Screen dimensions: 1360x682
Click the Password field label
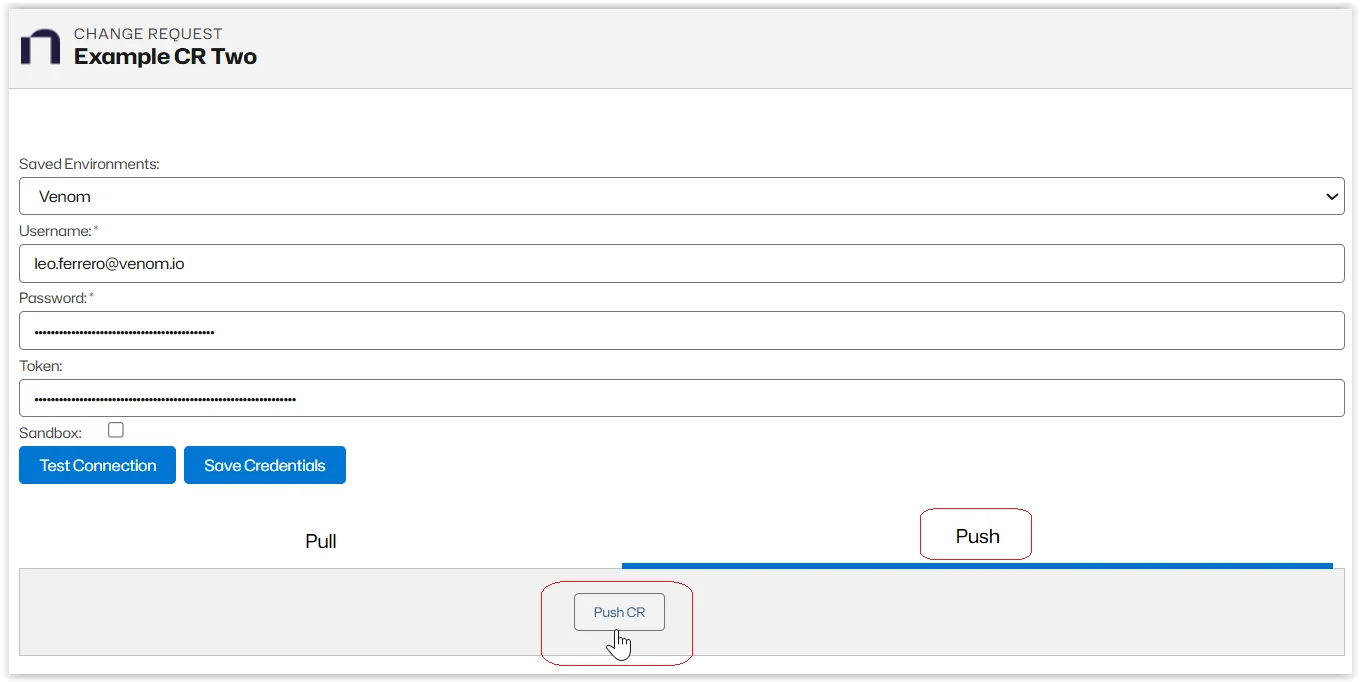point(54,298)
